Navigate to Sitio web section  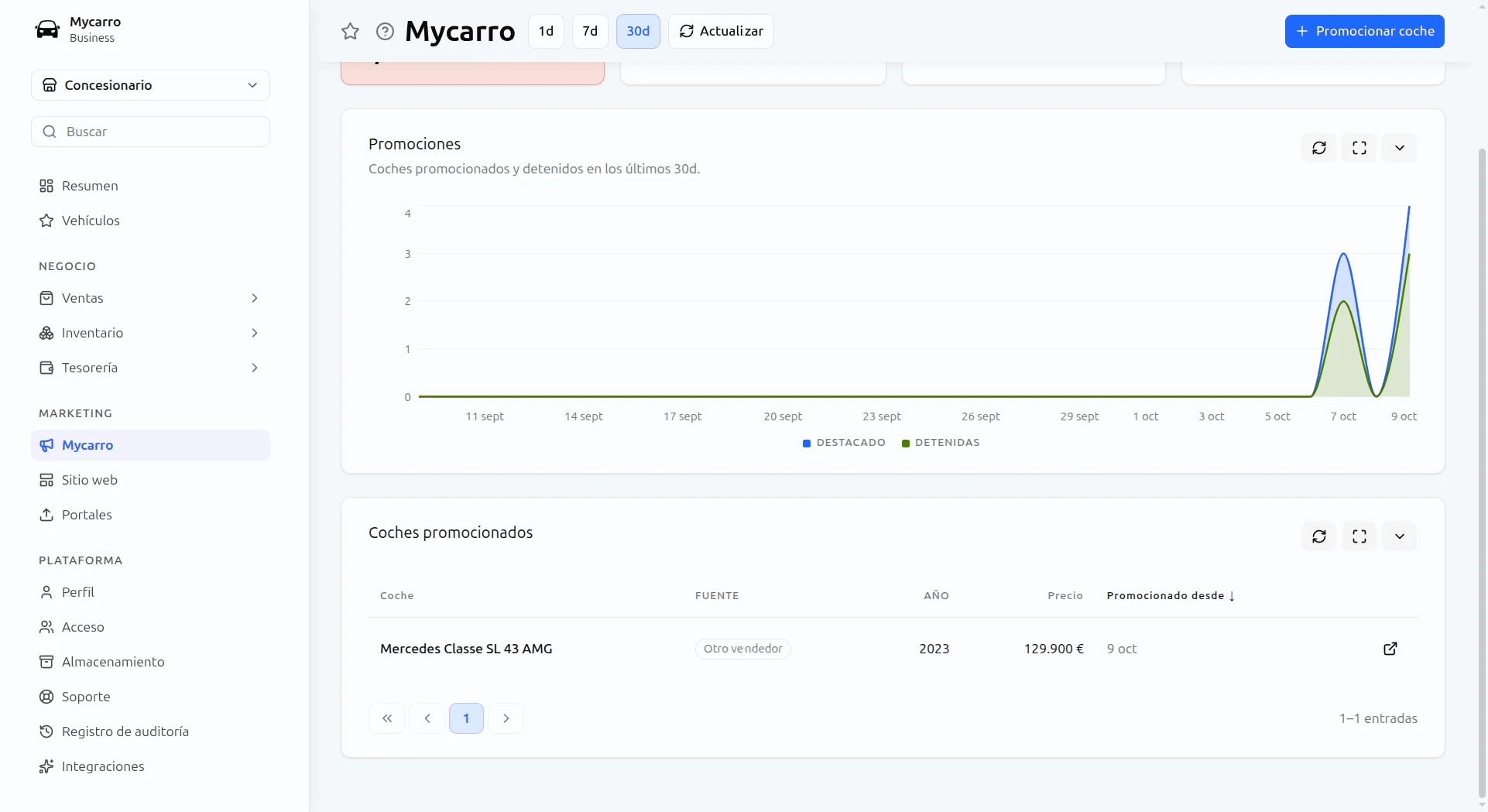(150, 480)
